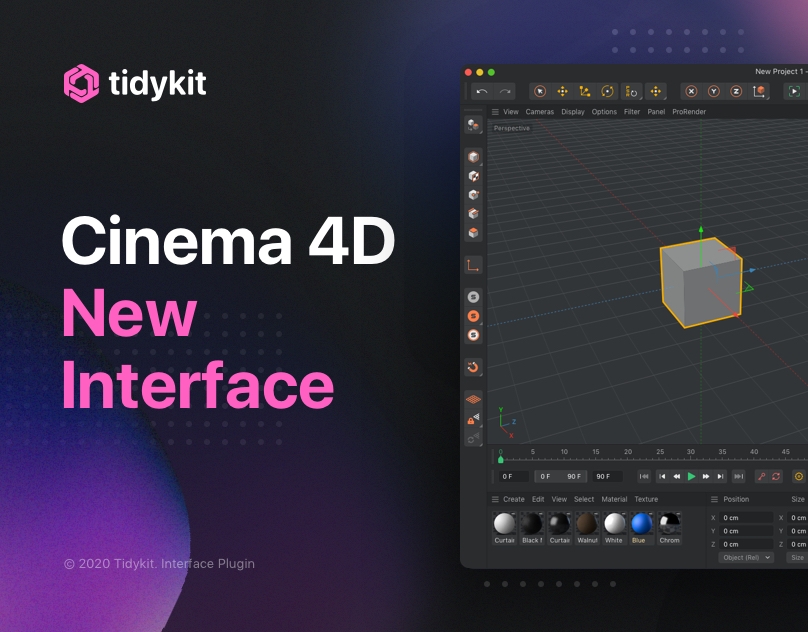Enable Viewport Solo Hierarchy (white S, orange ring)
Image resolution: width=808 pixels, height=632 pixels.
(473, 335)
